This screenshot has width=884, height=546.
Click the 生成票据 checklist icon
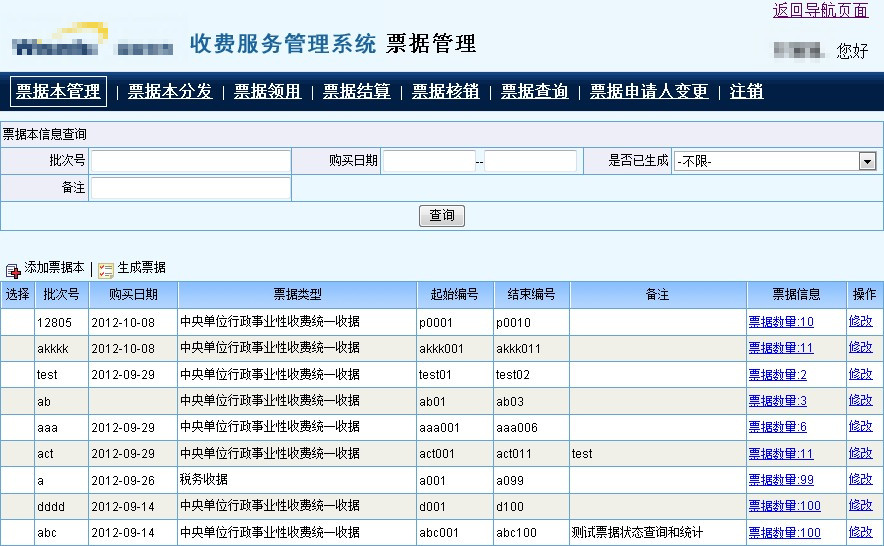pos(106,270)
